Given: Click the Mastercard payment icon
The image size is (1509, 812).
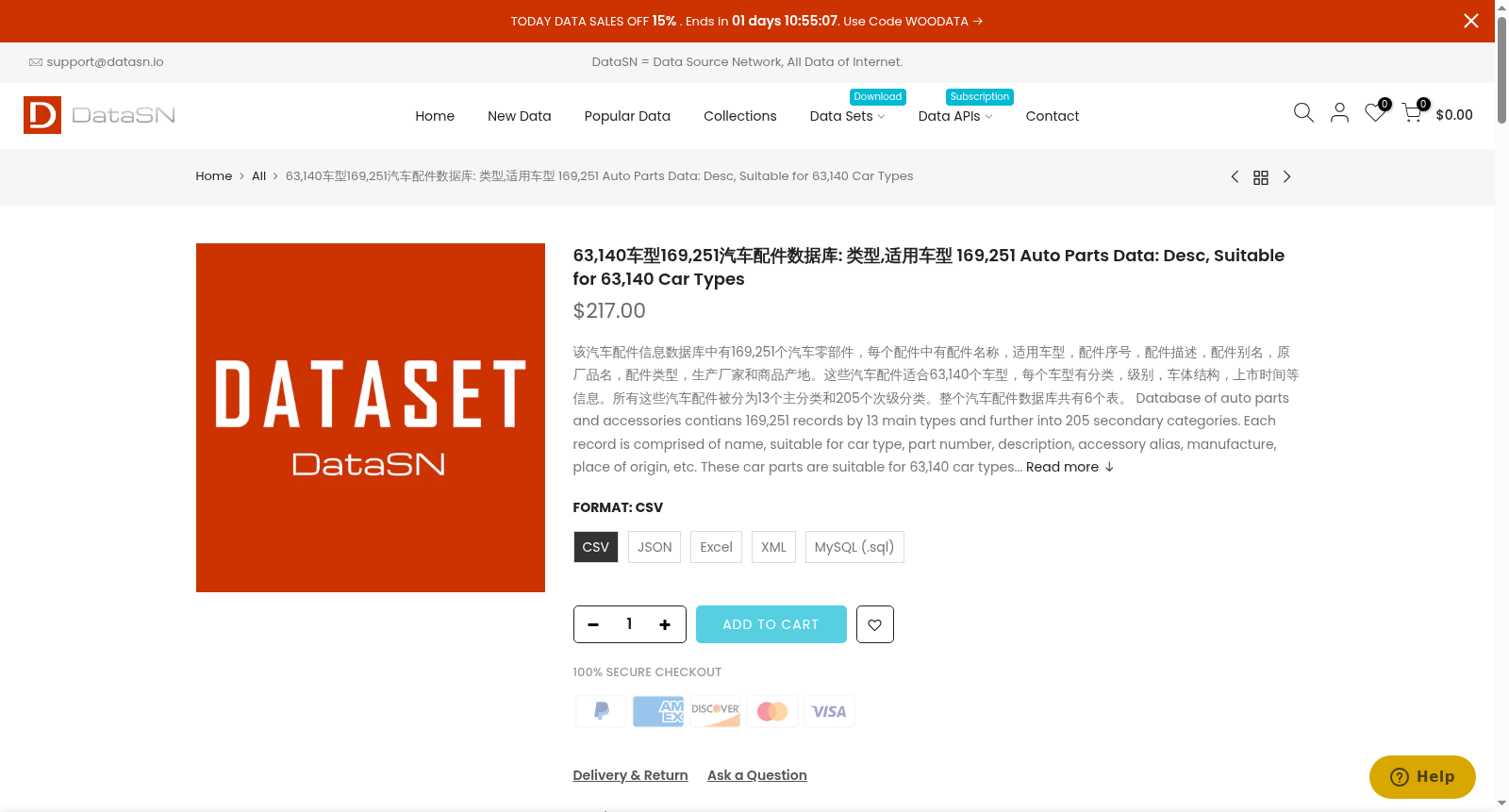Looking at the screenshot, I should 772,711.
